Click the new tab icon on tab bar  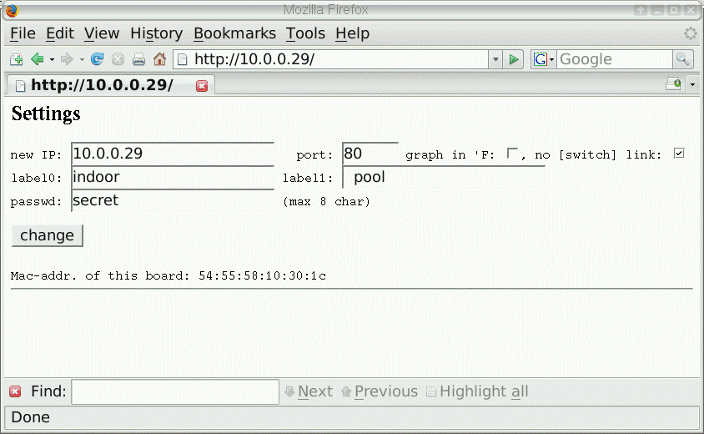(673, 84)
